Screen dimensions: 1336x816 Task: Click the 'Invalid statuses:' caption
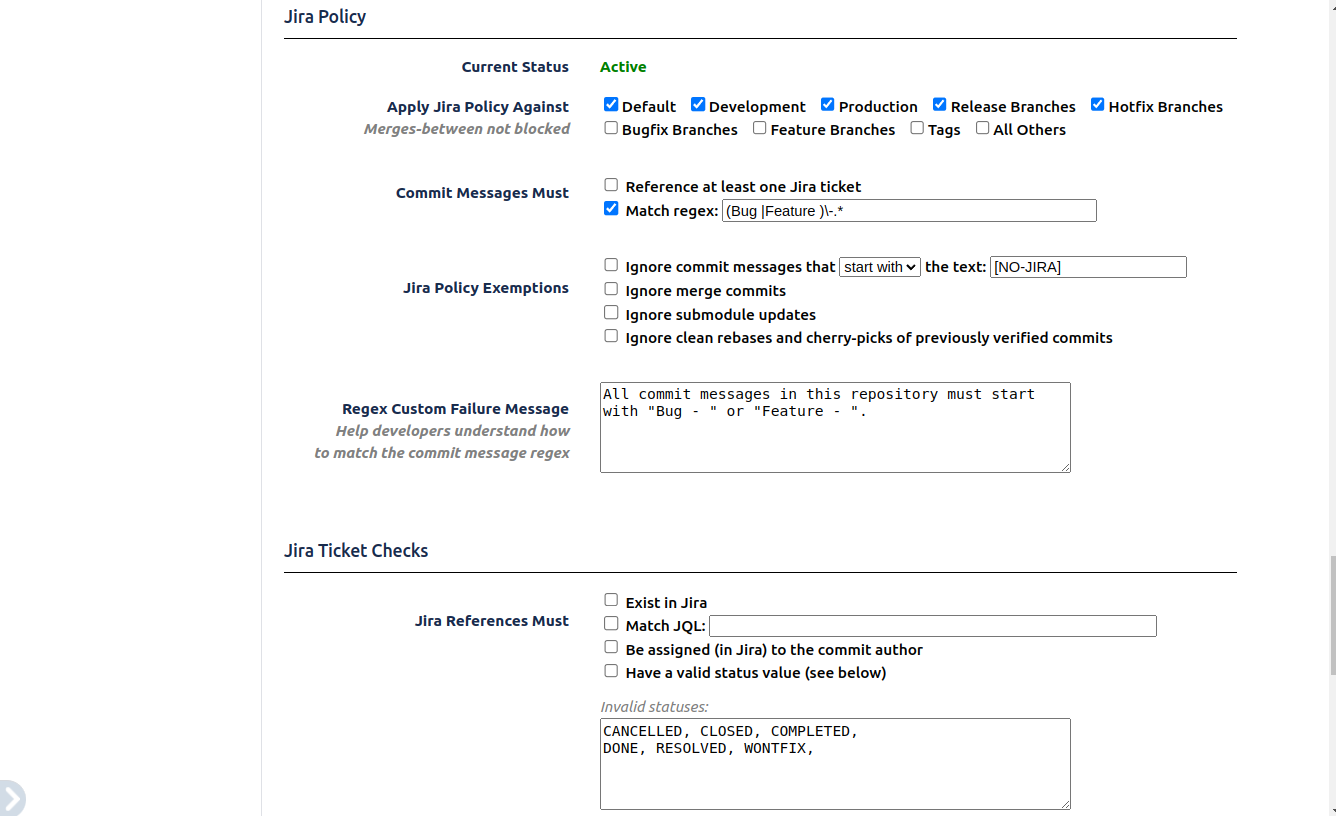654,707
